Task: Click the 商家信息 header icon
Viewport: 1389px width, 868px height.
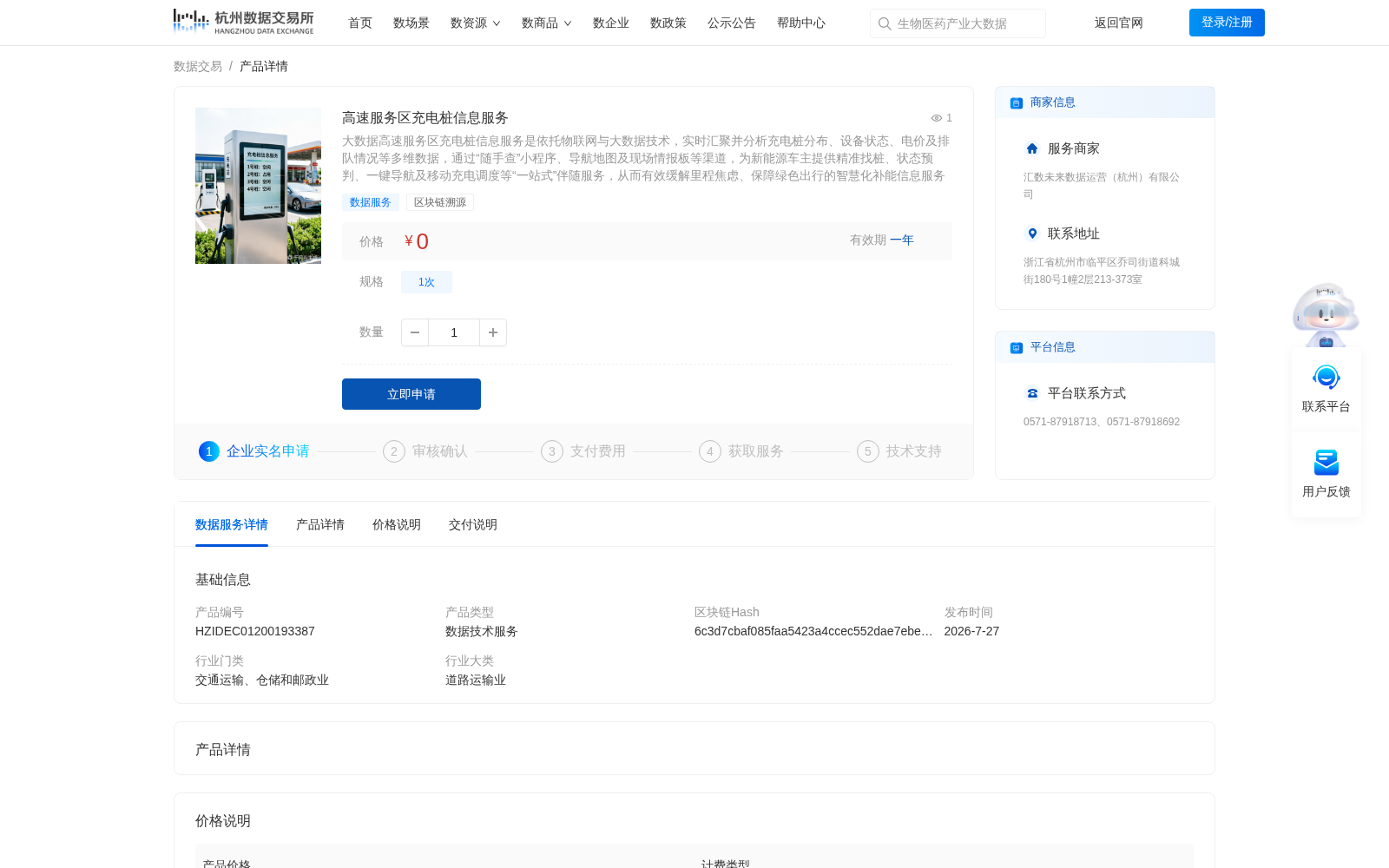Action: click(1017, 103)
